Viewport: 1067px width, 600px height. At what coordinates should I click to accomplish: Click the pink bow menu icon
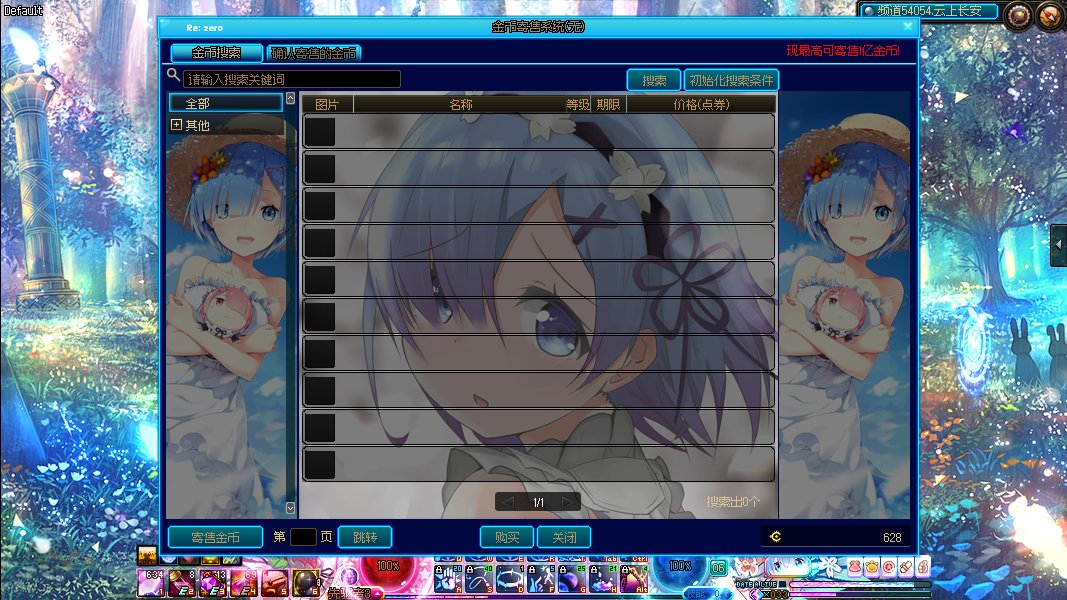(x=855, y=567)
